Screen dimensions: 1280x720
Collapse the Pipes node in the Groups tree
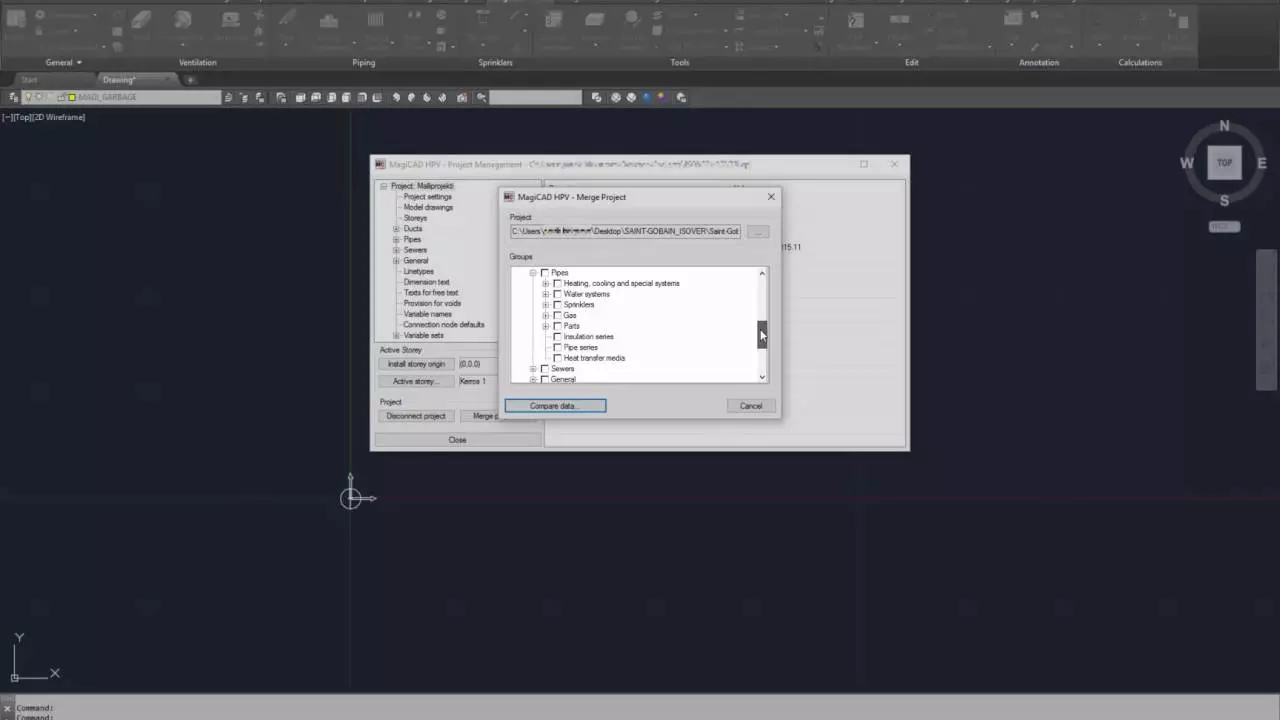(x=533, y=273)
